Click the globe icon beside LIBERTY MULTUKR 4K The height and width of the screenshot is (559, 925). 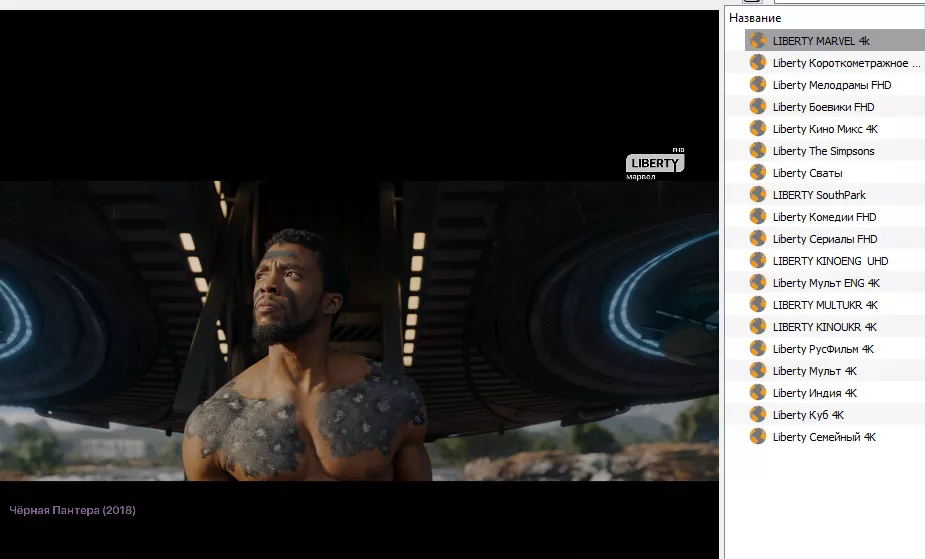click(x=757, y=305)
